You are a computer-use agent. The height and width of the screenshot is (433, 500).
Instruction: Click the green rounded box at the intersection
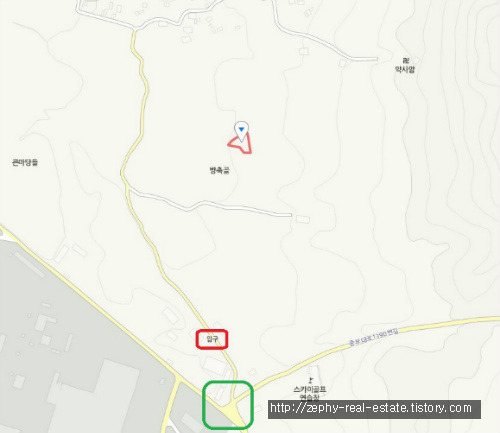[x=228, y=405]
